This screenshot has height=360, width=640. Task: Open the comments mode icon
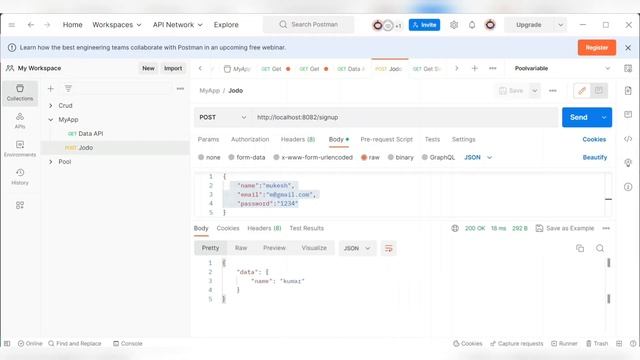599,91
